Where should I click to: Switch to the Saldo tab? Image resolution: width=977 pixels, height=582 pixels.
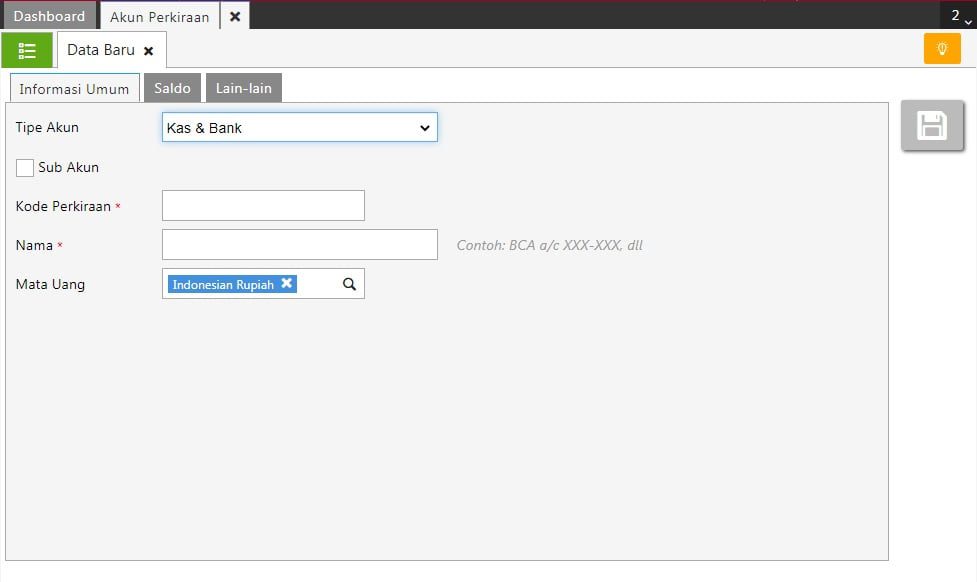coord(172,88)
